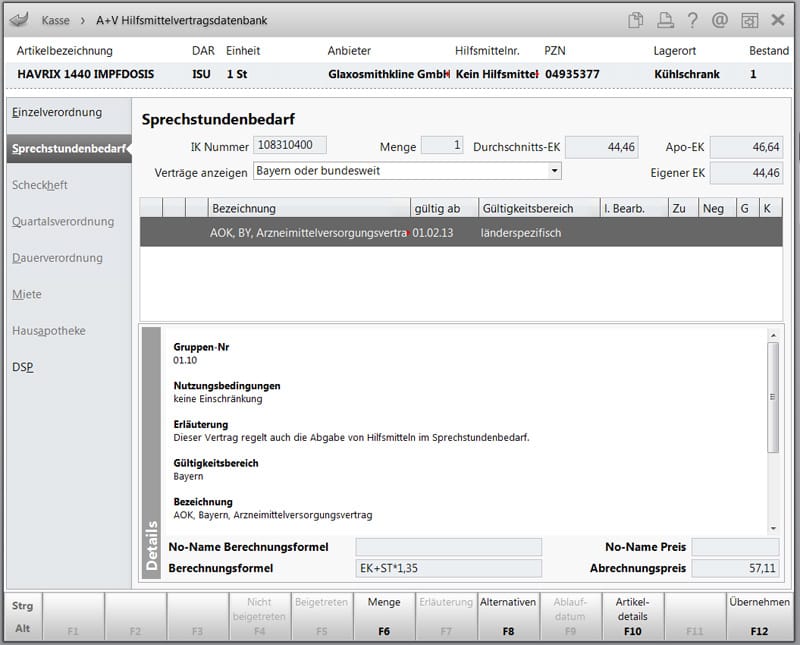Click the back arrow icon
Viewport: 800px width, 645px height.
coord(19,20)
